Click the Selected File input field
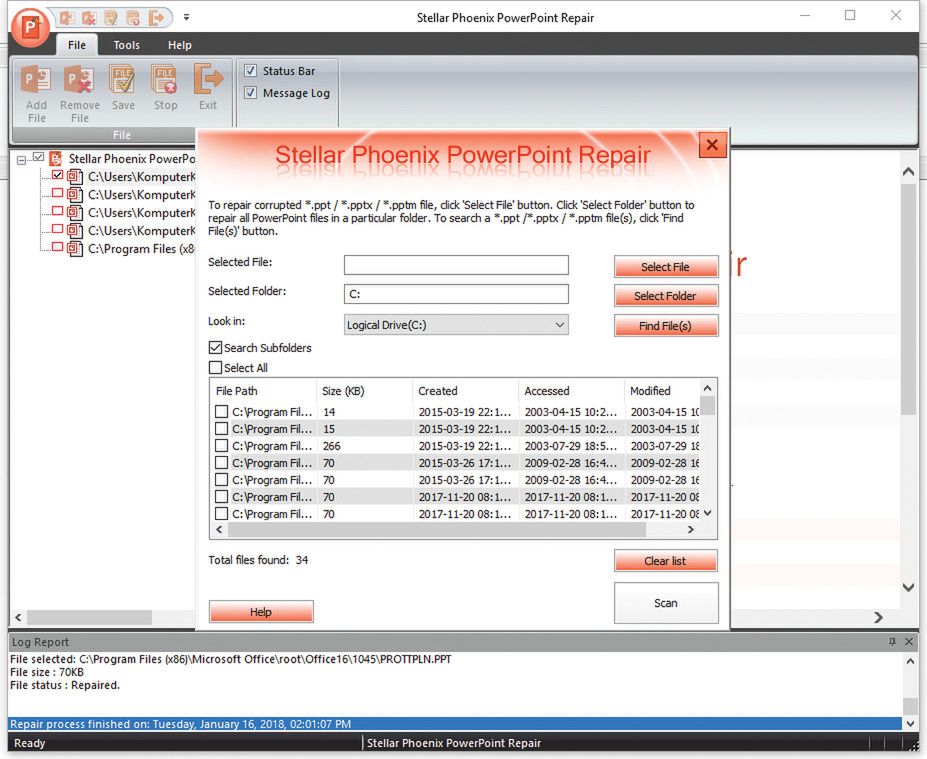This screenshot has height=759, width=927. tap(456, 265)
